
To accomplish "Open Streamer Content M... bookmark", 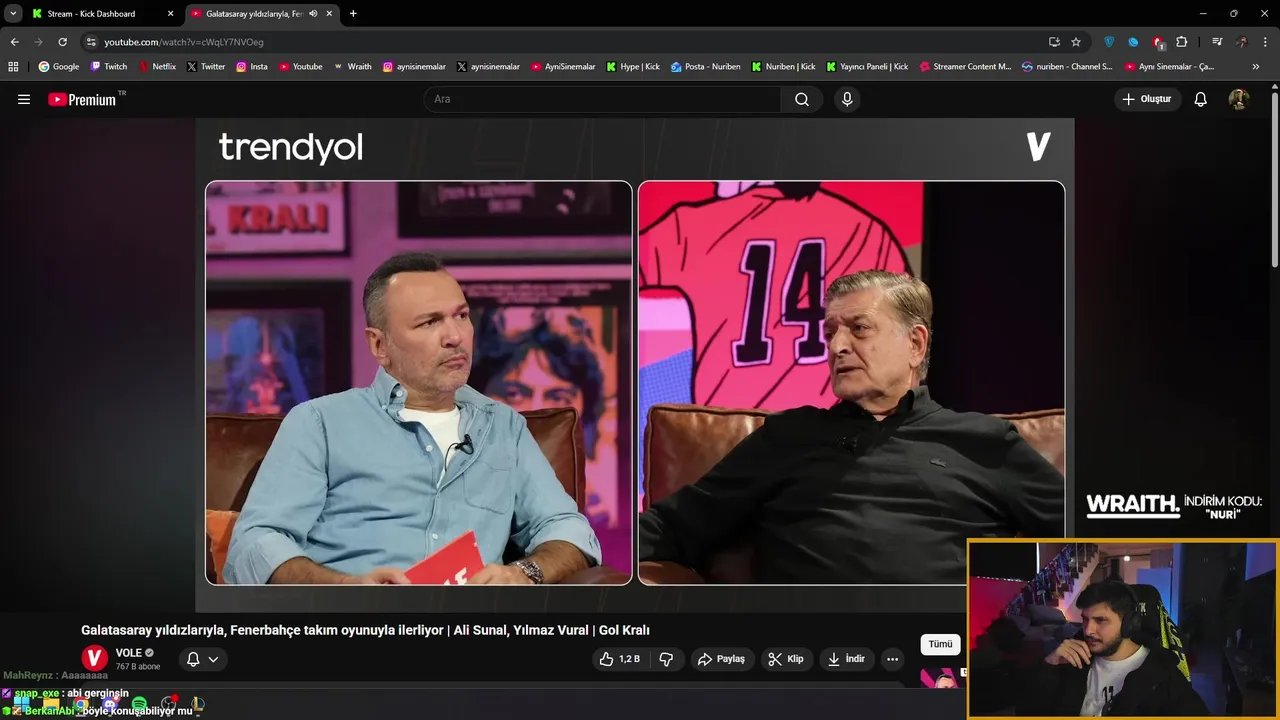I will (x=965, y=67).
